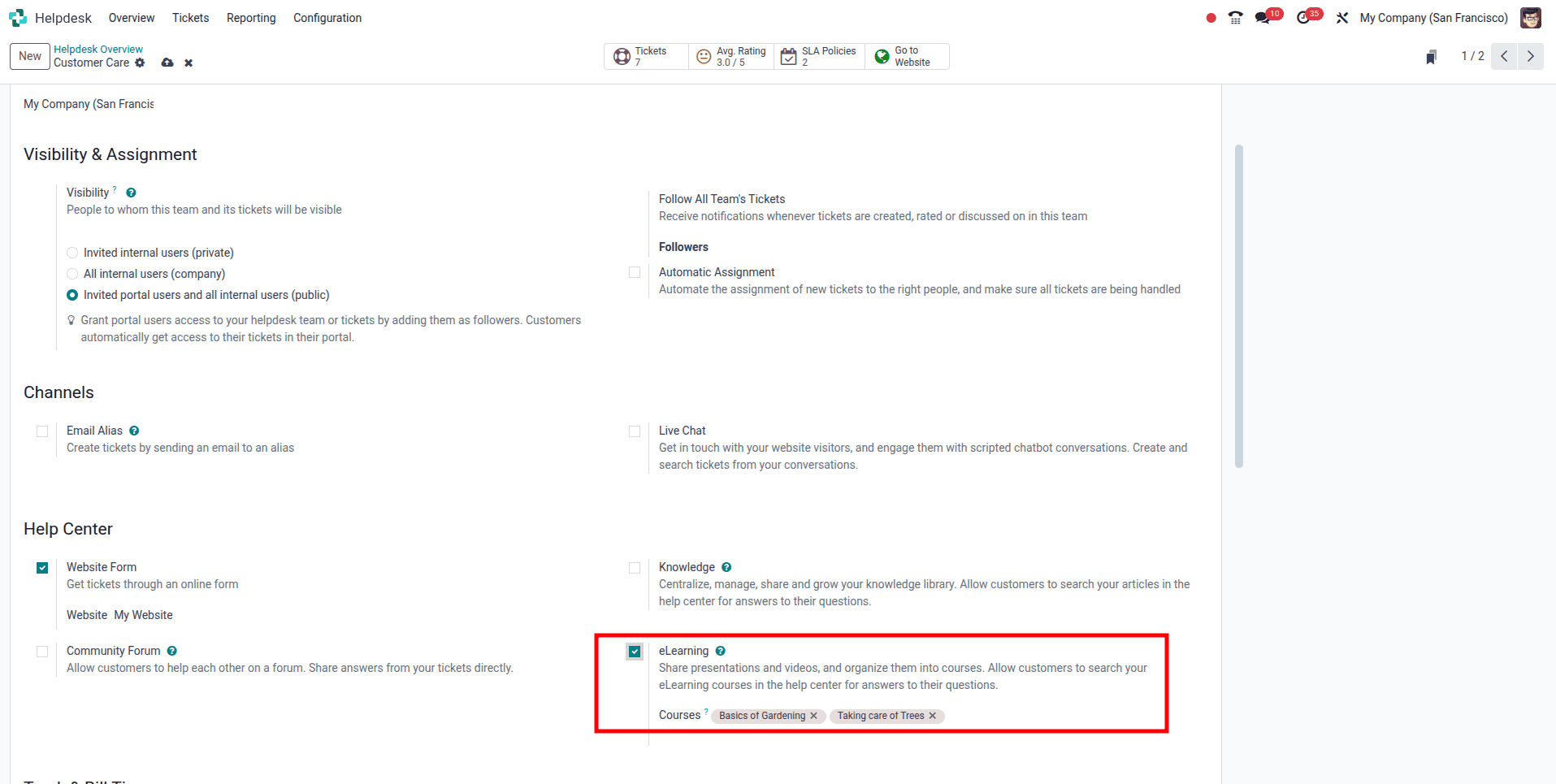Click the previous record arrow in the pager
This screenshot has height=784, width=1556.
(x=1505, y=56)
